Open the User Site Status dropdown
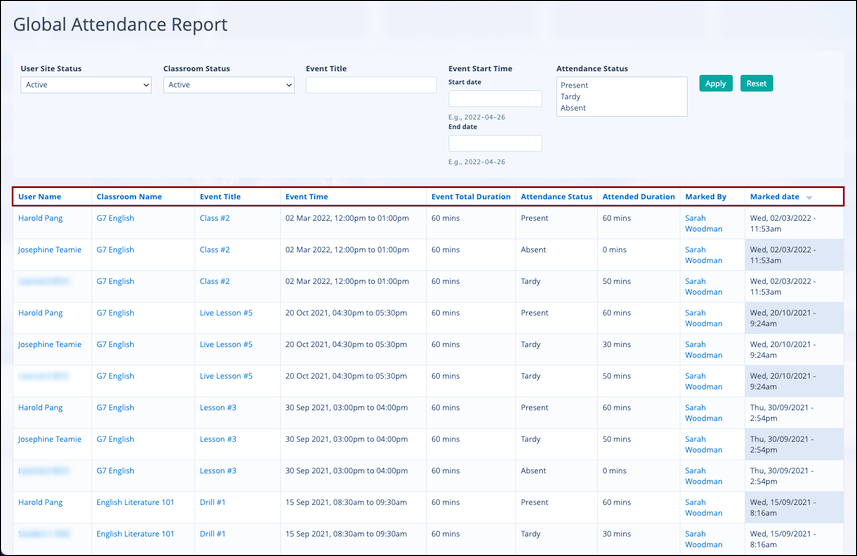This screenshot has height=556, width=857. pyautogui.click(x=86, y=85)
